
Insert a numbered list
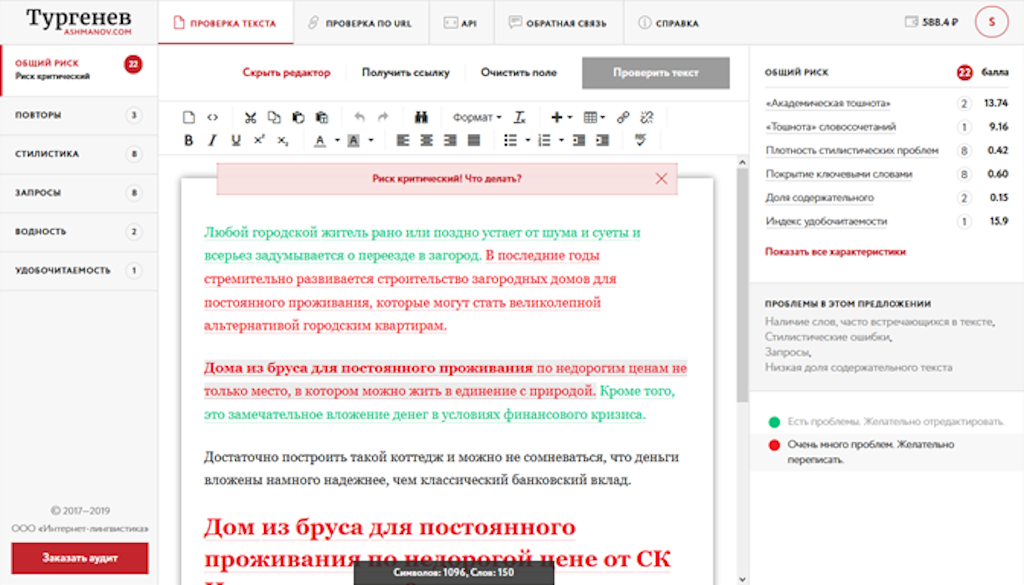[544, 140]
